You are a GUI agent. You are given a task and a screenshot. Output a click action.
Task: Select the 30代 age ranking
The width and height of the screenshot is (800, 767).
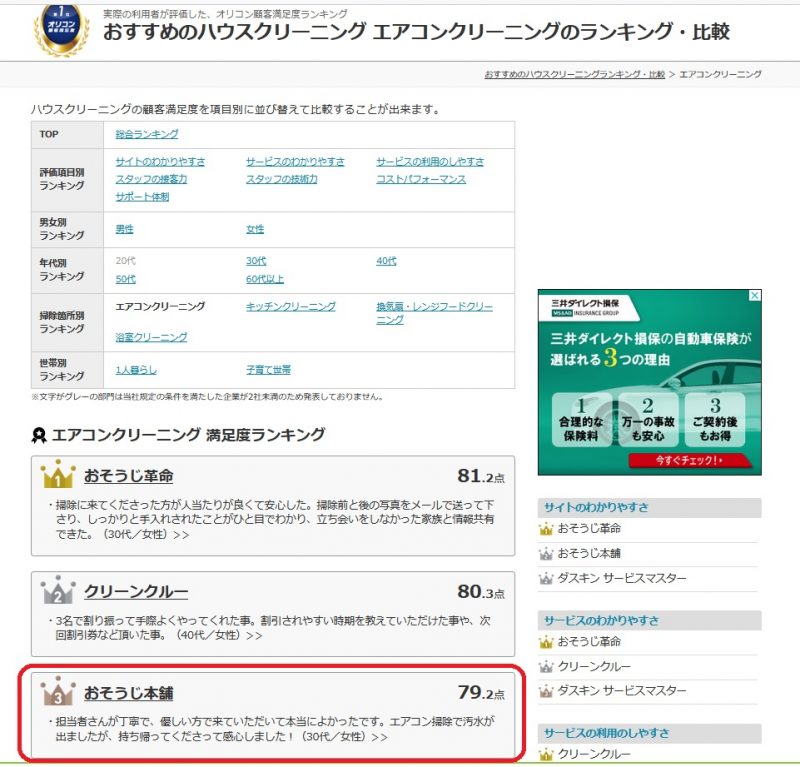[256, 261]
